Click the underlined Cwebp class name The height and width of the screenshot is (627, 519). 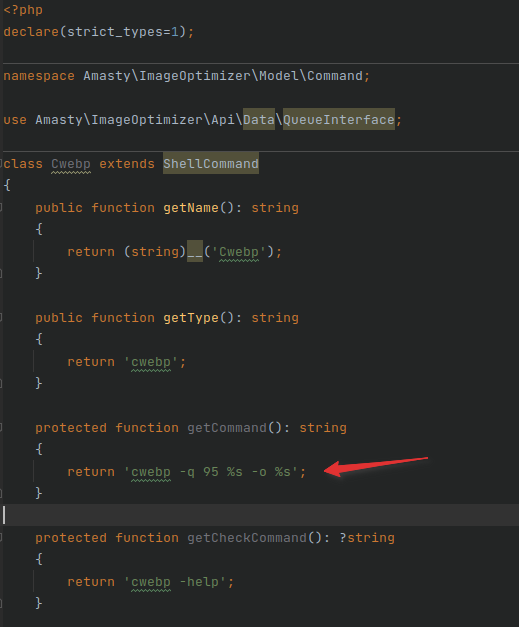71,164
